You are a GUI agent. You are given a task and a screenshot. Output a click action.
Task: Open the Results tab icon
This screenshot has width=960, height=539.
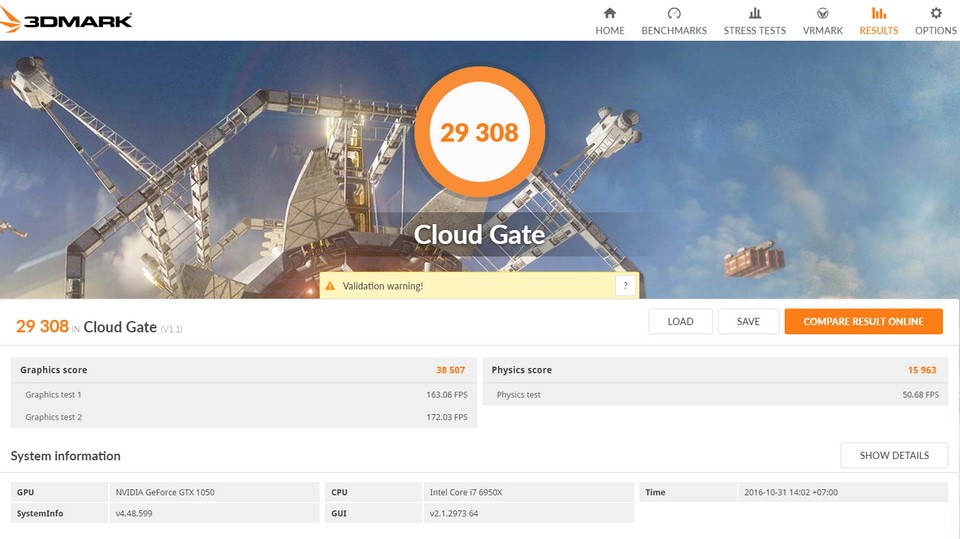coord(879,13)
